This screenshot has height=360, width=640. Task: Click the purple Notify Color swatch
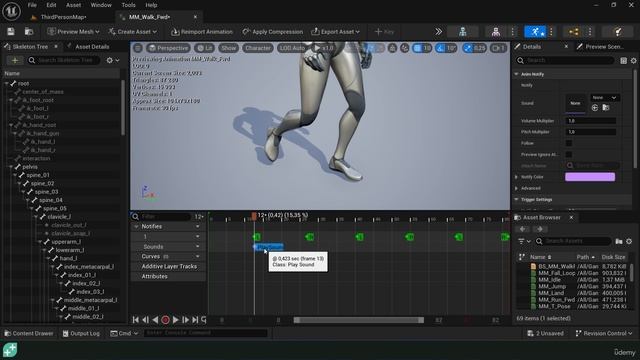590,177
